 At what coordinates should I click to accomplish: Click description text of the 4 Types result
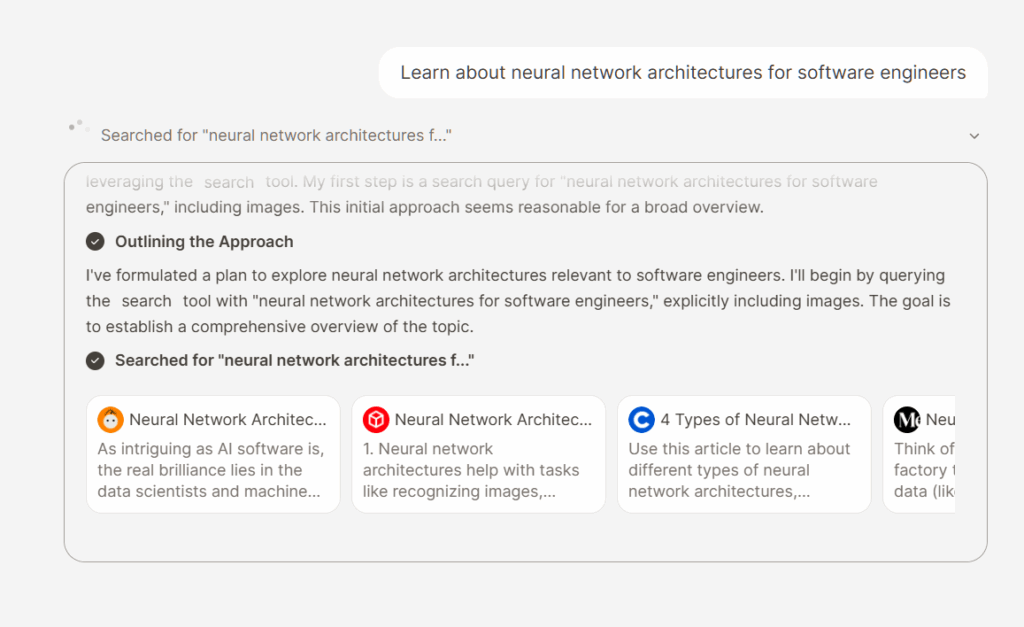click(739, 470)
